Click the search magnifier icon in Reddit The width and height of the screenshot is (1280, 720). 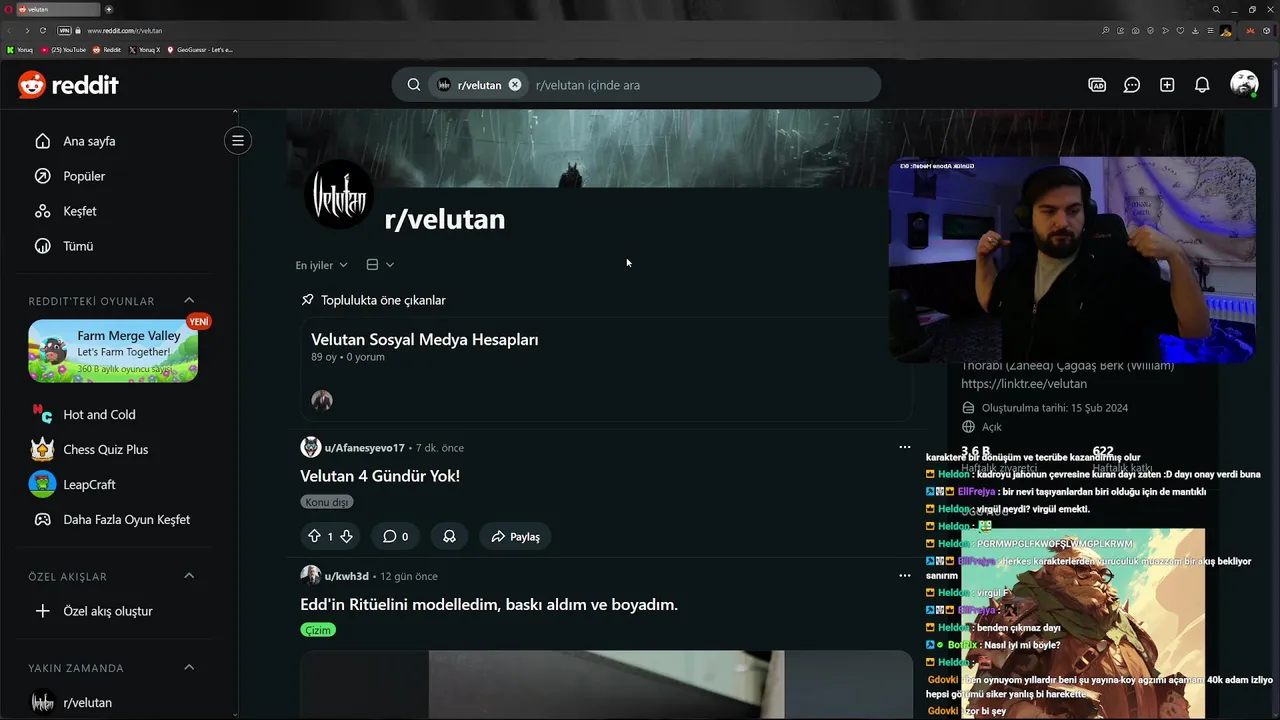click(413, 85)
